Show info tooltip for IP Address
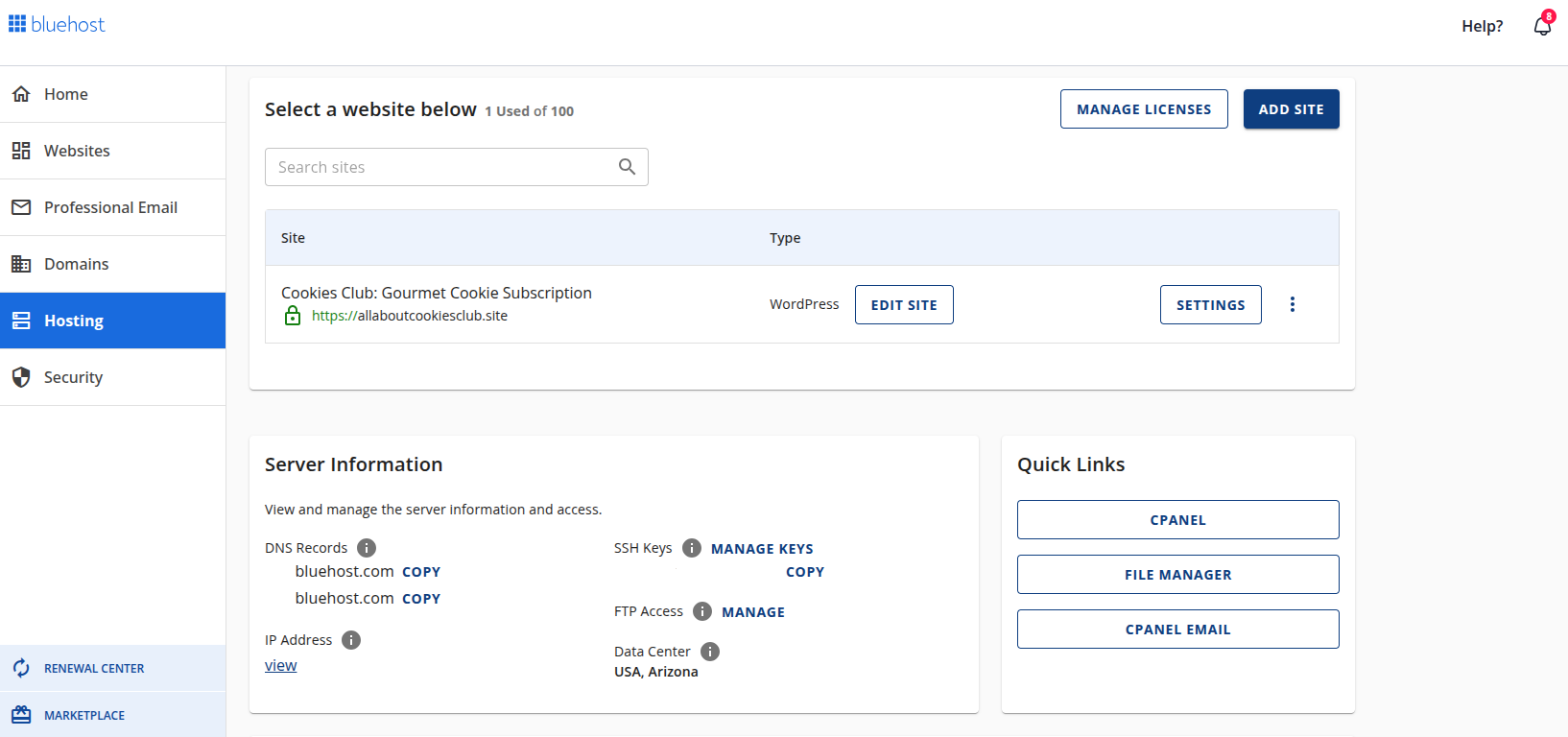This screenshot has width=1568, height=737. (x=351, y=640)
